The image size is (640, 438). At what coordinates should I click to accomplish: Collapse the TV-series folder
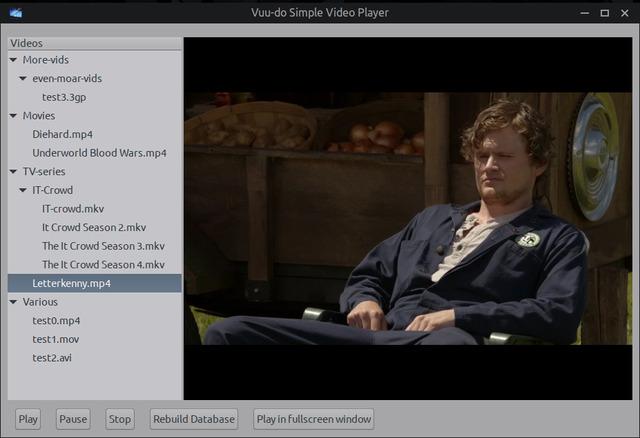(x=13, y=172)
